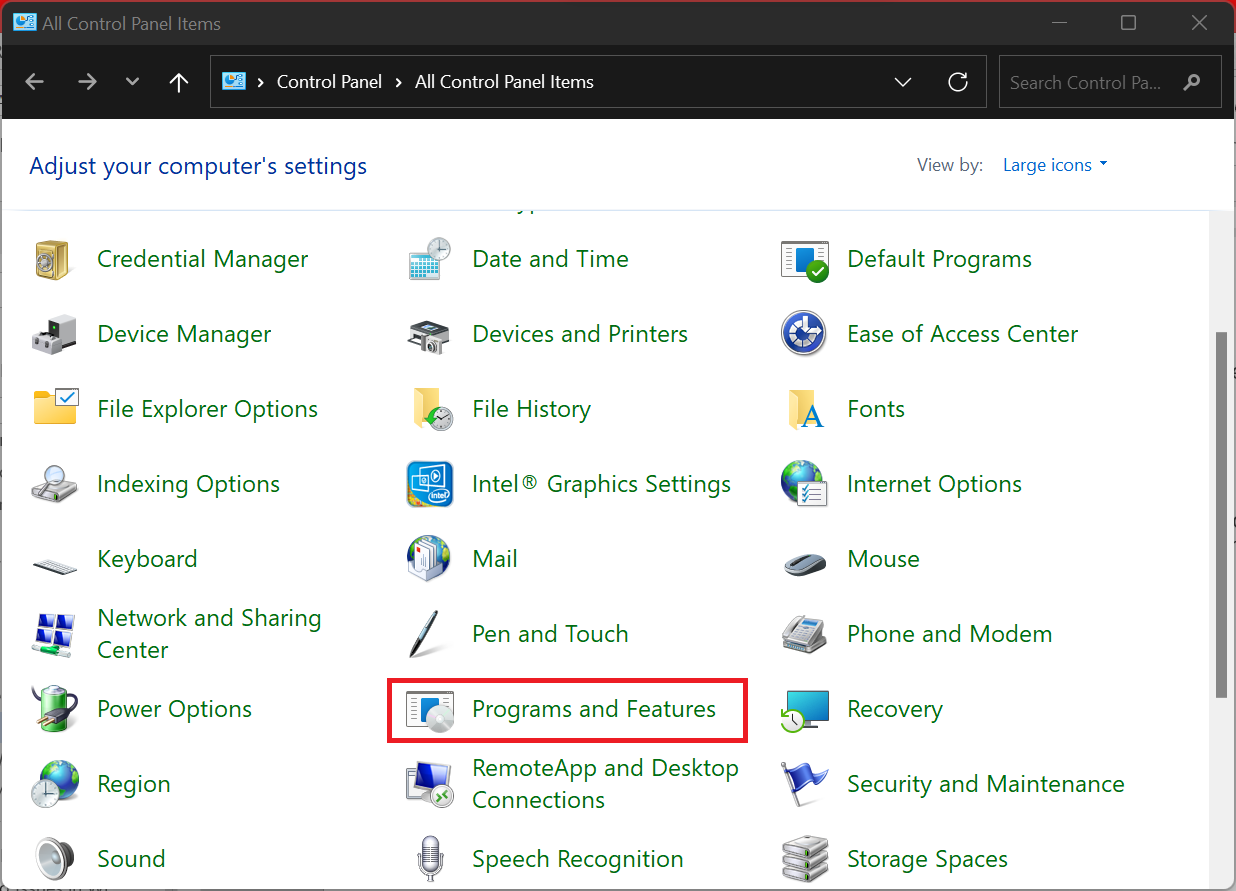Click the Device Manager icon

click(52, 335)
